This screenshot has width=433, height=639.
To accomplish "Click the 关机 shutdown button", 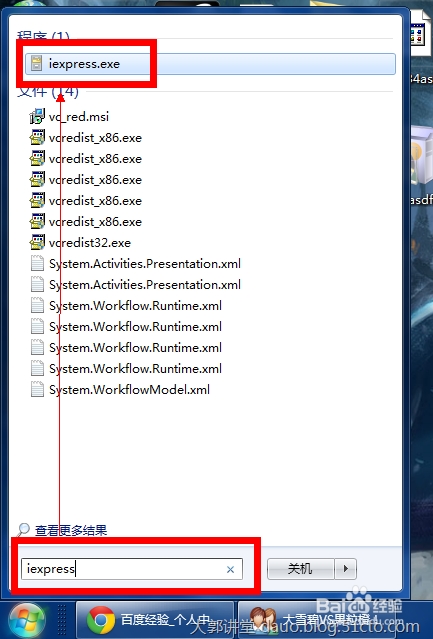I will (301, 568).
